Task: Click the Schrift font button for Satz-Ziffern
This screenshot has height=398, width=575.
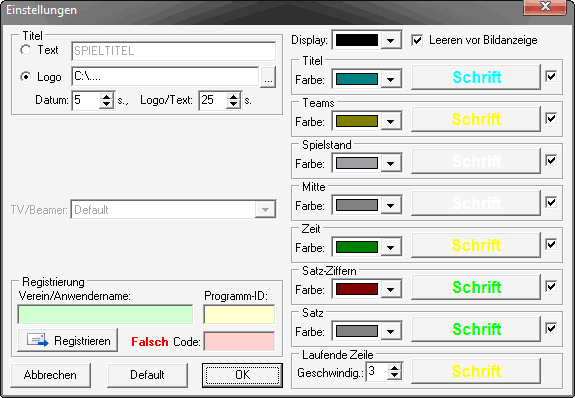Action: [476, 287]
